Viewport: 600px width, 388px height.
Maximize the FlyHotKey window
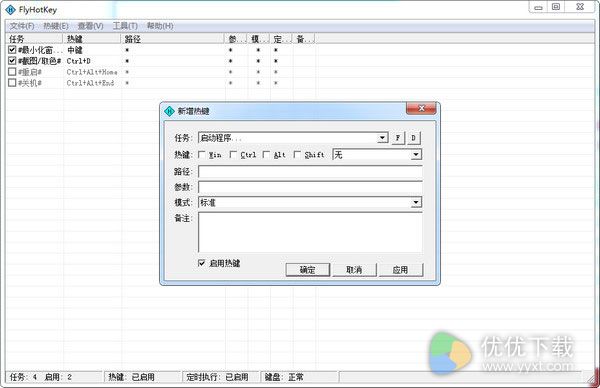pos(556,7)
